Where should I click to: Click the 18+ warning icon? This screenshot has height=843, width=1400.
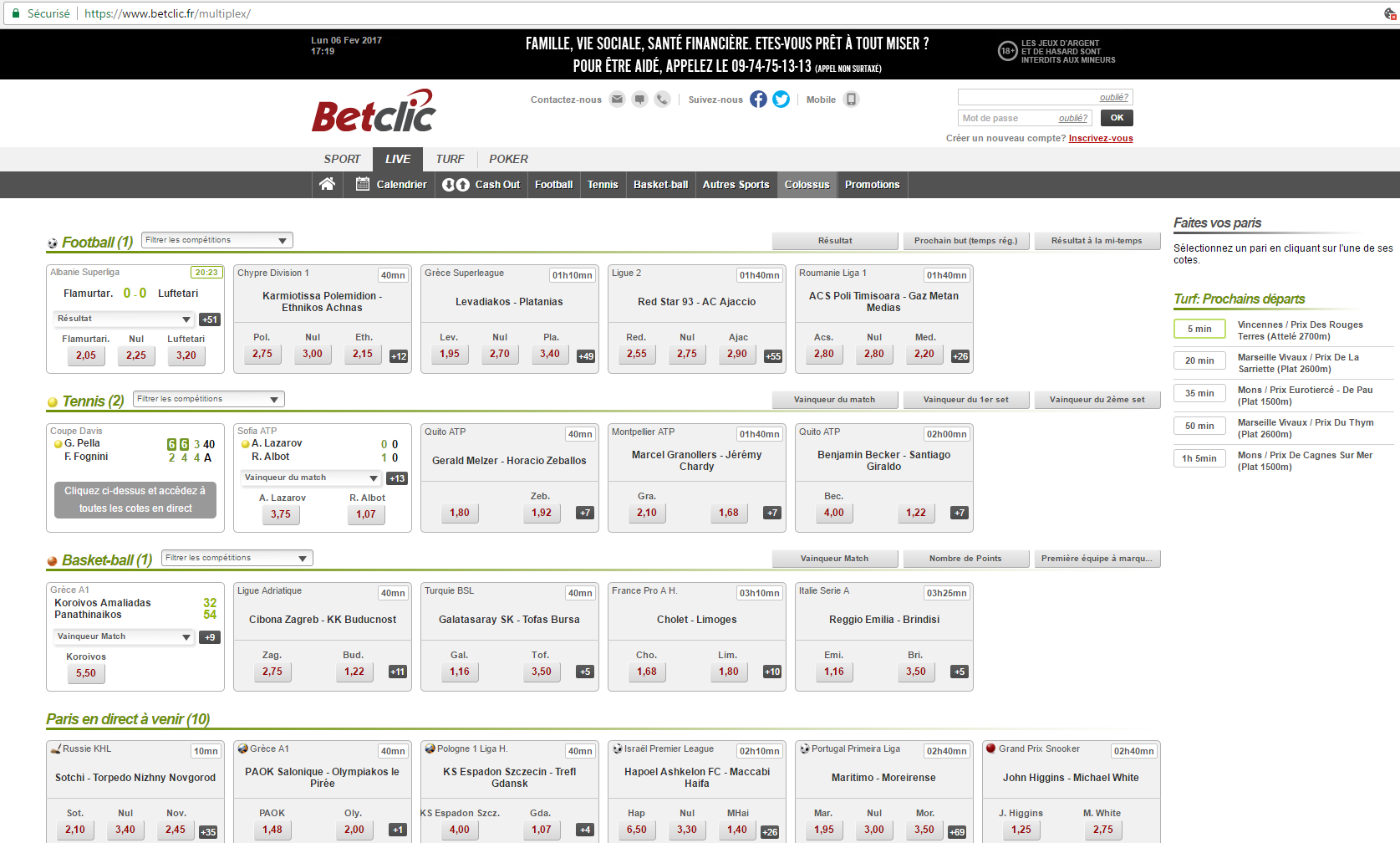coord(1007,51)
